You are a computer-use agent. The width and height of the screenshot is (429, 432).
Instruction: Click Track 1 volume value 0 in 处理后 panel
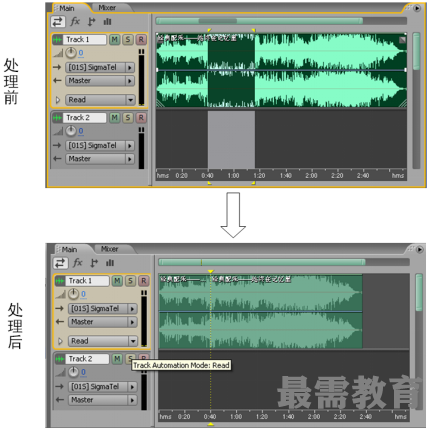point(83,294)
